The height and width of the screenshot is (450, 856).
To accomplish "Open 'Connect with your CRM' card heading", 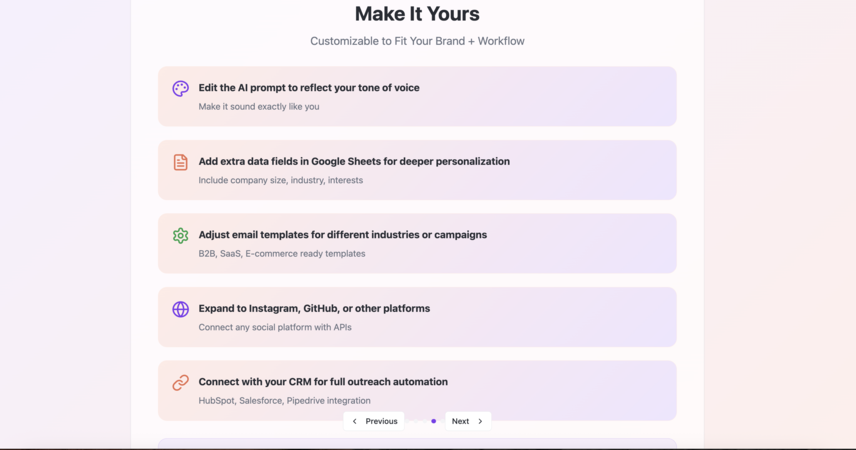I will coord(323,382).
